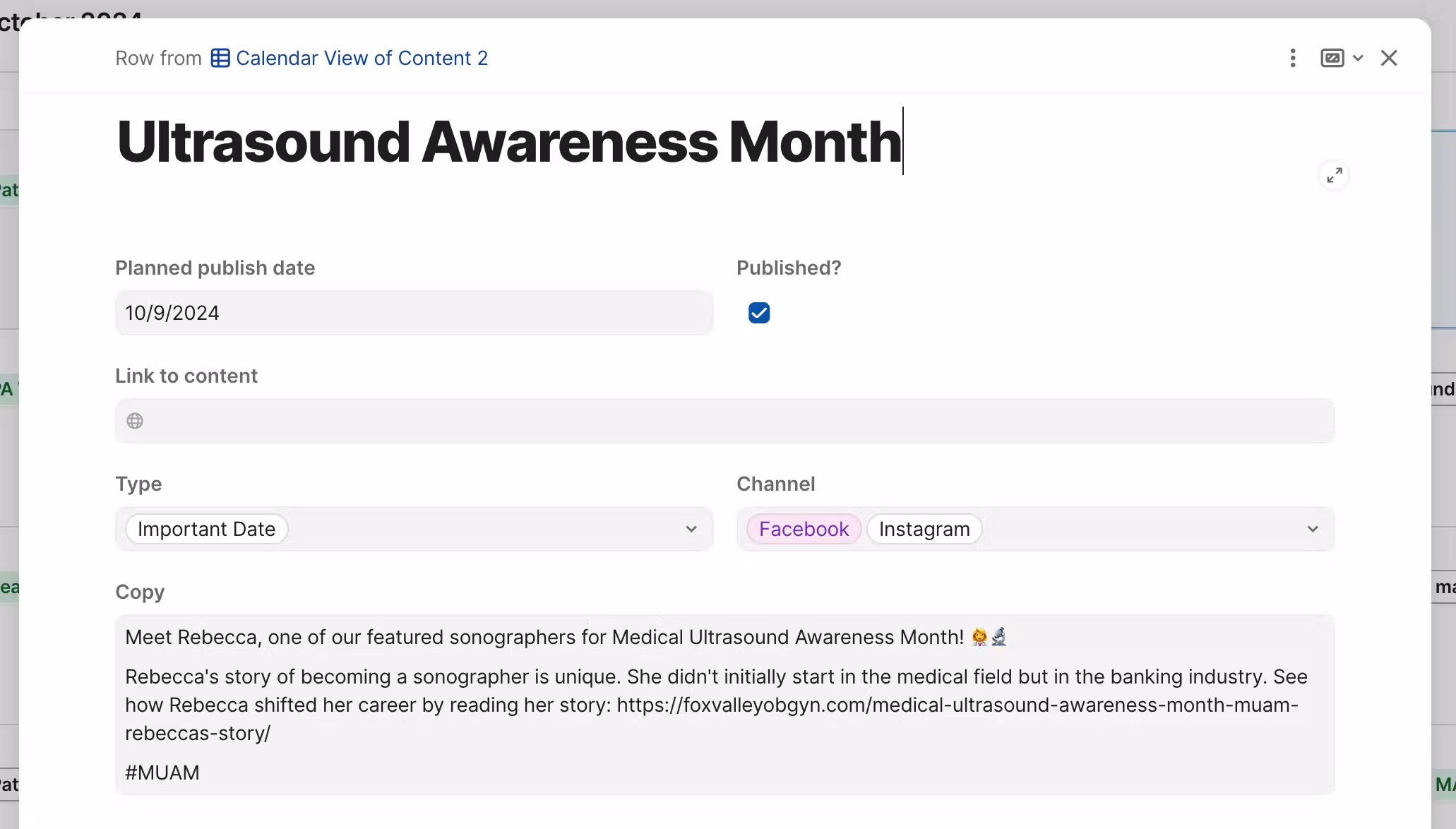Viewport: 1456px width, 829px height.
Task: Uncheck the Published checkbox
Action: [758, 313]
